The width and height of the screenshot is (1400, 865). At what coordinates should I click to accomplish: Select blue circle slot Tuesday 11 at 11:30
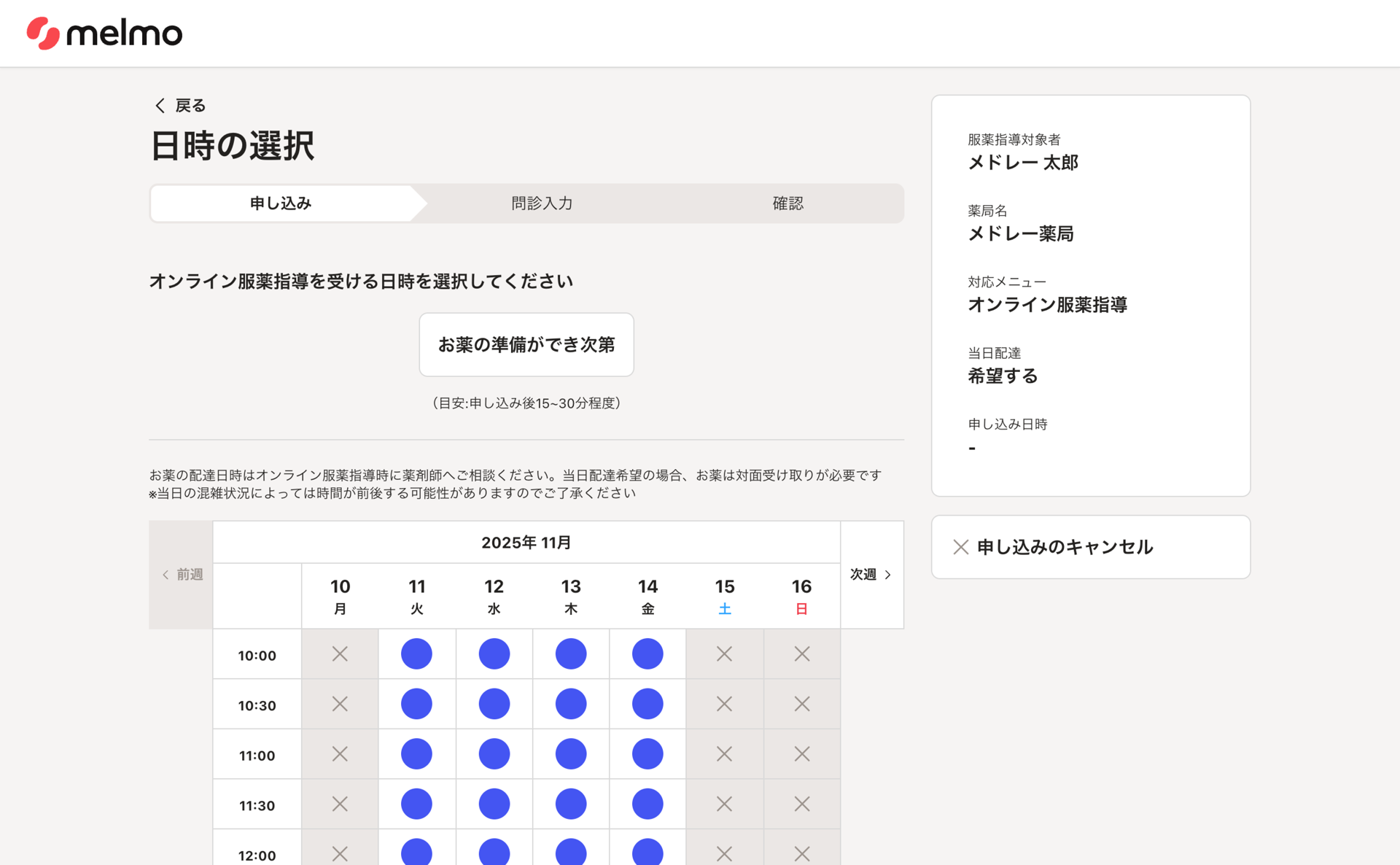tap(416, 804)
